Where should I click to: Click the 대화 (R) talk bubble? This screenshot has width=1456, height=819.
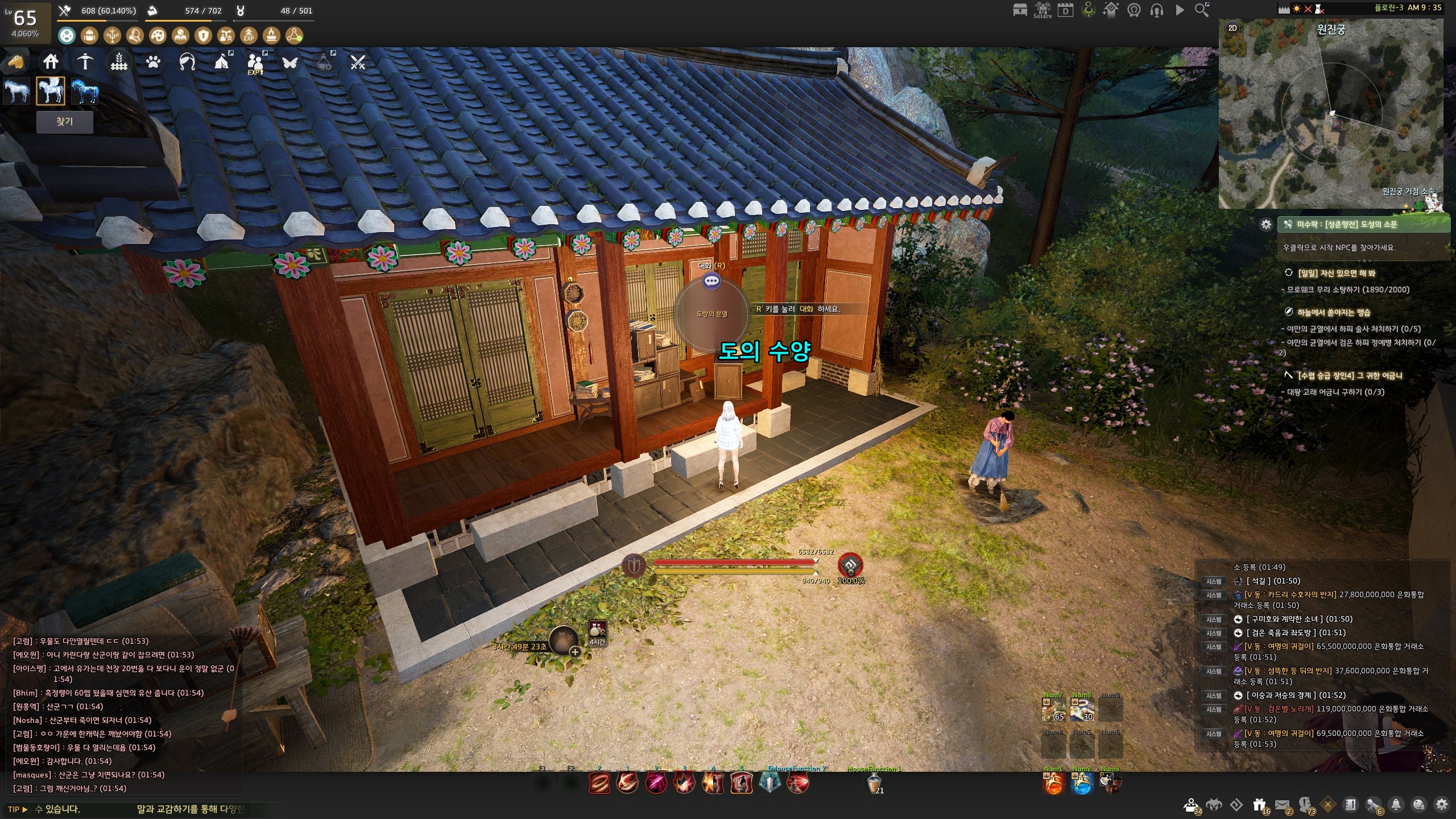[x=712, y=280]
